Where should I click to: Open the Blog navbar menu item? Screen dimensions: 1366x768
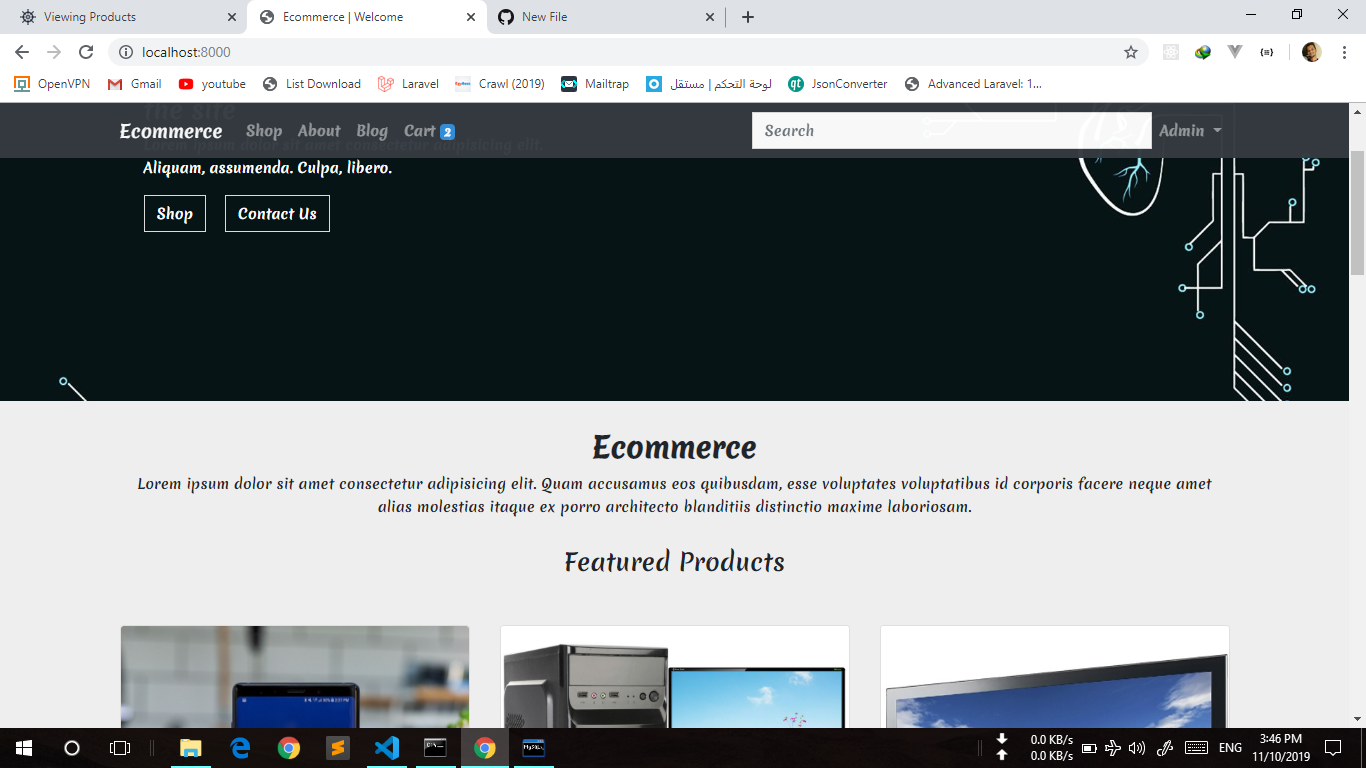(x=372, y=131)
